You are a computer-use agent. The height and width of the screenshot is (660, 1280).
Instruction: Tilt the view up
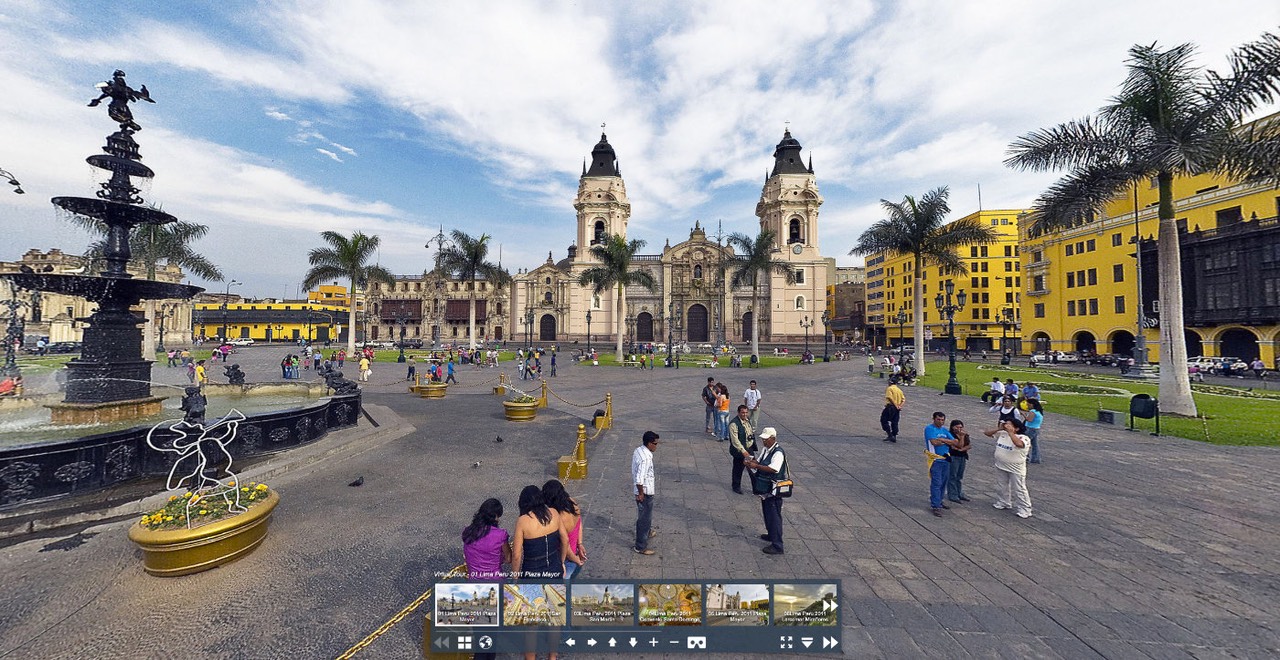click(x=612, y=642)
